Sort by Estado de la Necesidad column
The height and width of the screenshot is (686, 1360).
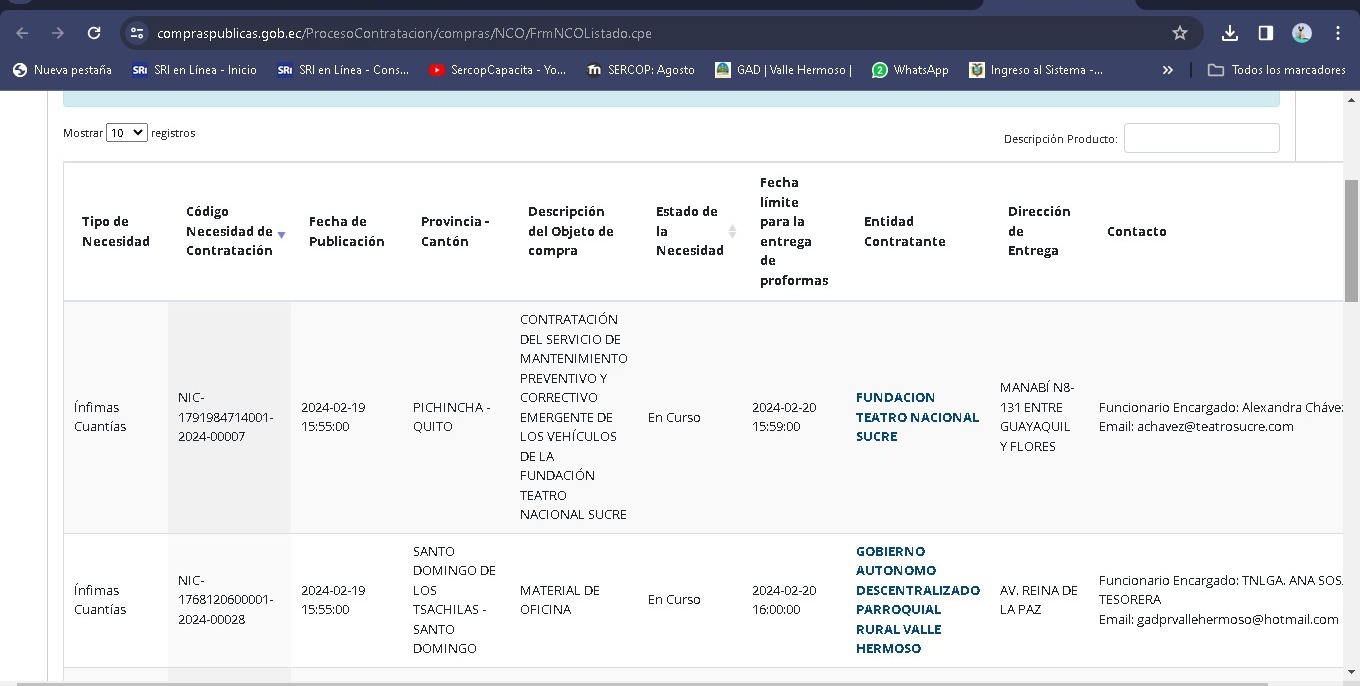click(688, 231)
